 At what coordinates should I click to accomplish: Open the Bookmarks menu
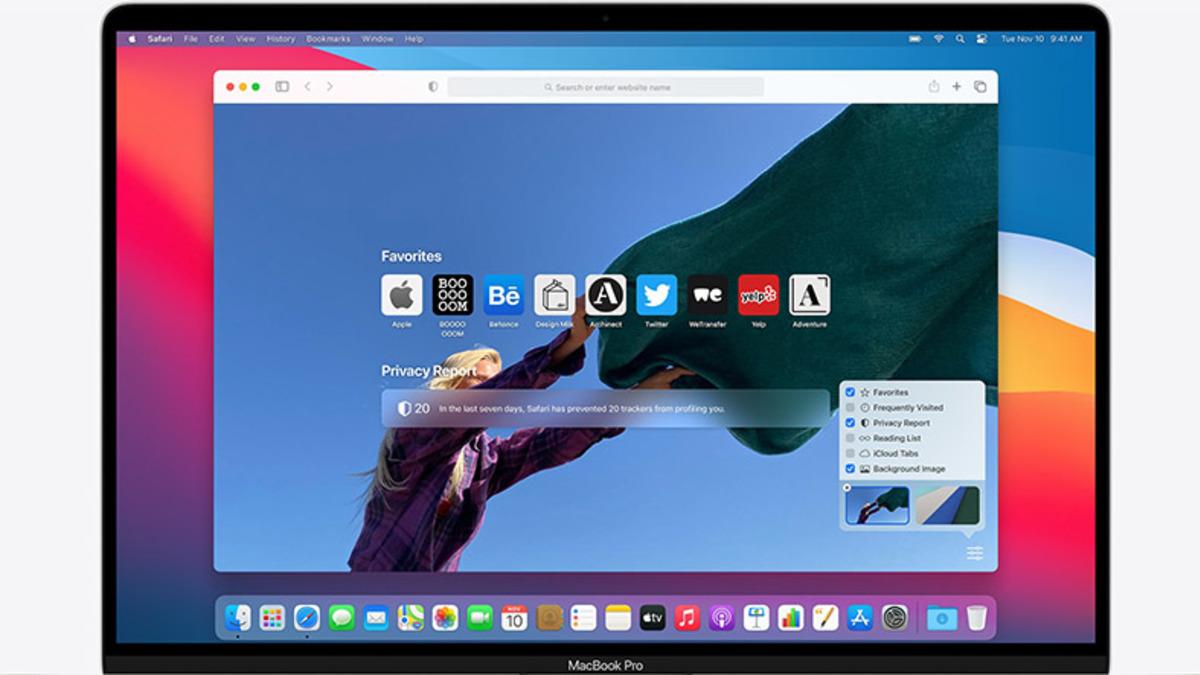(x=328, y=39)
